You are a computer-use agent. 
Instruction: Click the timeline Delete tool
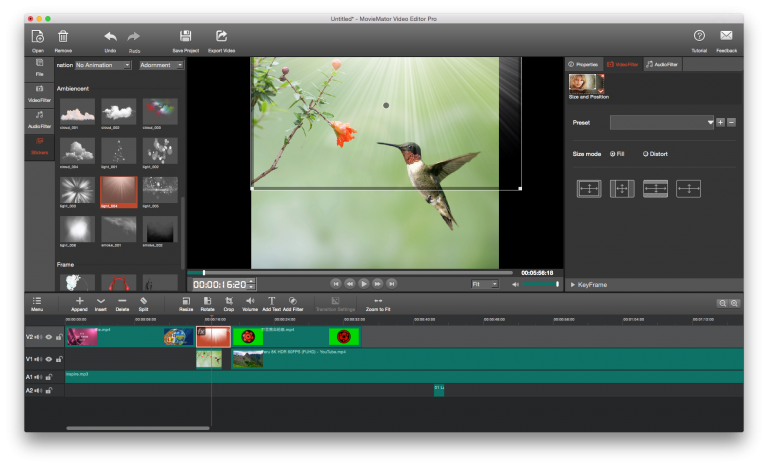122,303
